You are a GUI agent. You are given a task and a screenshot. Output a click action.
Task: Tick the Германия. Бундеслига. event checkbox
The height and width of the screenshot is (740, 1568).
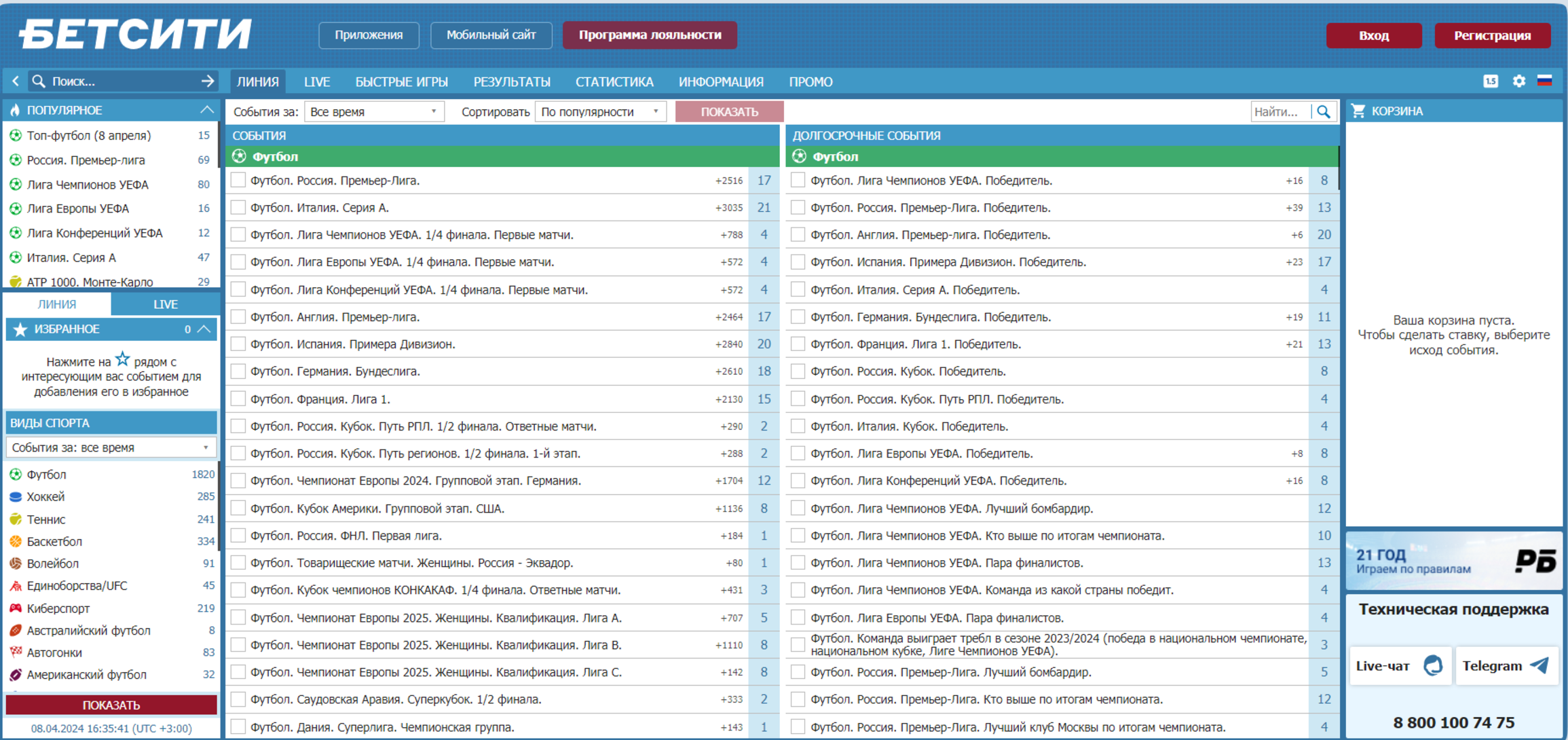tap(238, 371)
